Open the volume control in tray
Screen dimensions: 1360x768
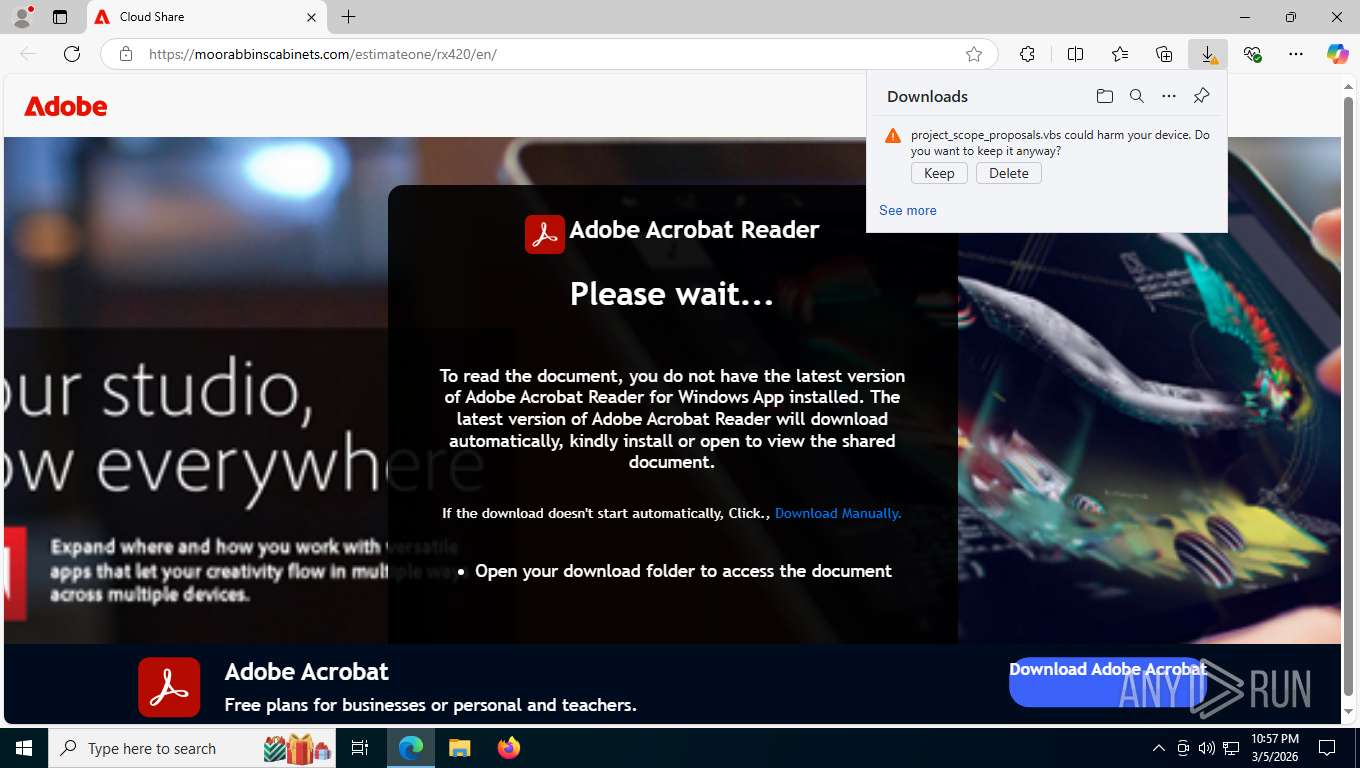1207,748
